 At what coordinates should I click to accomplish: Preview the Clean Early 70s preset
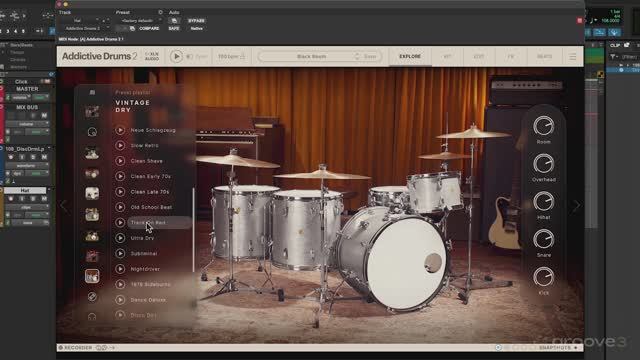coord(120,176)
